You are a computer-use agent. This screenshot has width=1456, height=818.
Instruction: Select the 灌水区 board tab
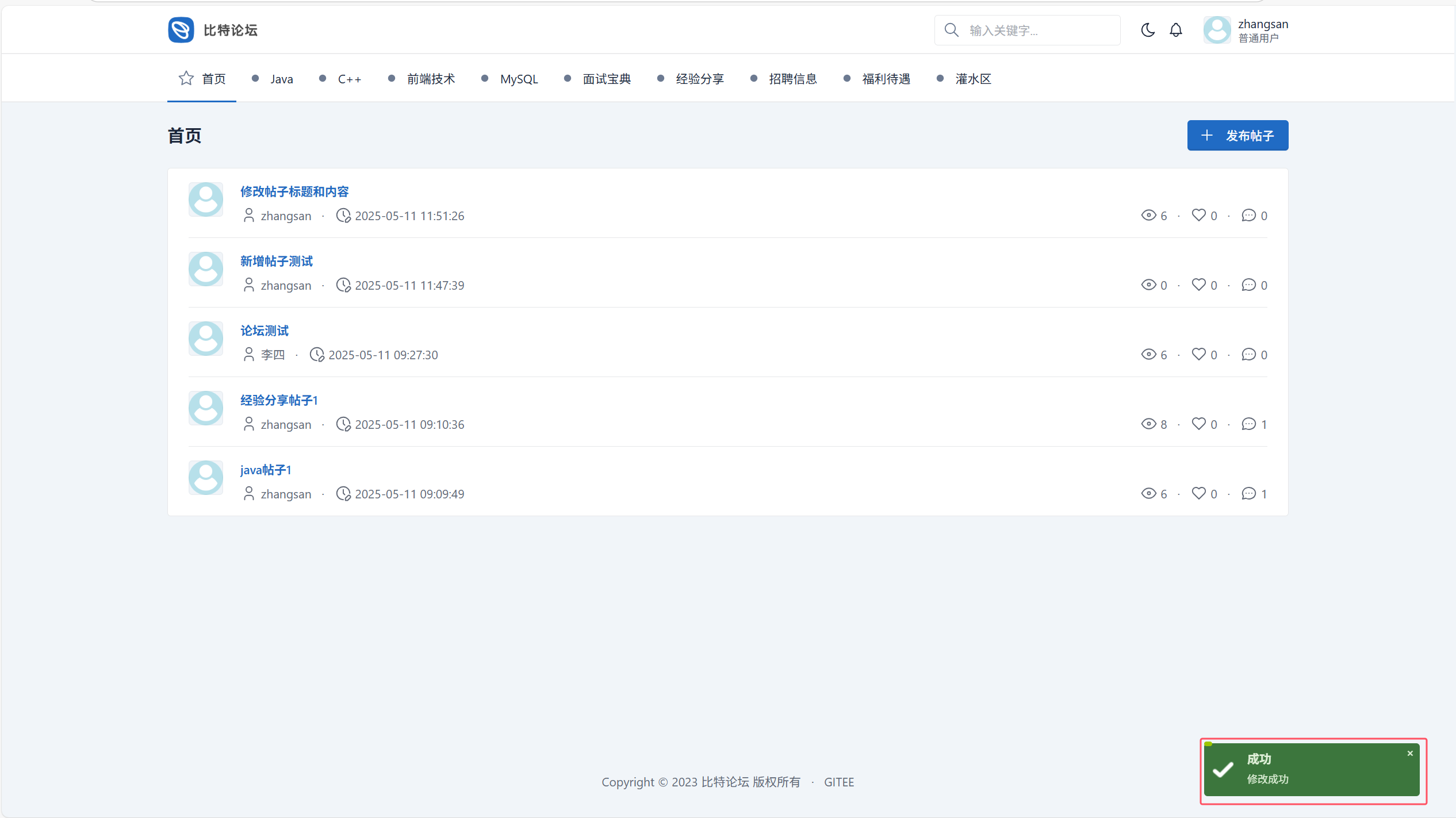pyautogui.click(x=973, y=79)
